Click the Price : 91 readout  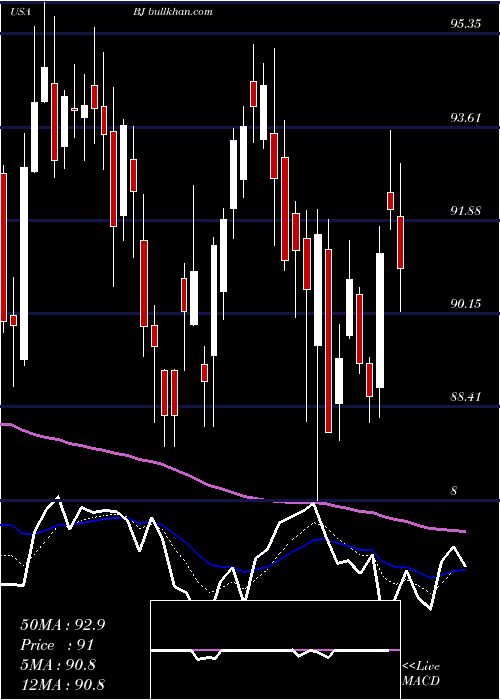pos(57,645)
